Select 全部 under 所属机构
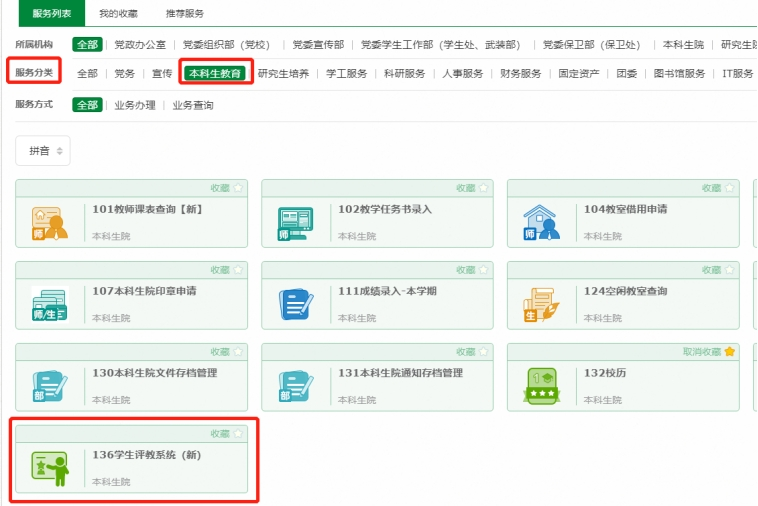 87,44
